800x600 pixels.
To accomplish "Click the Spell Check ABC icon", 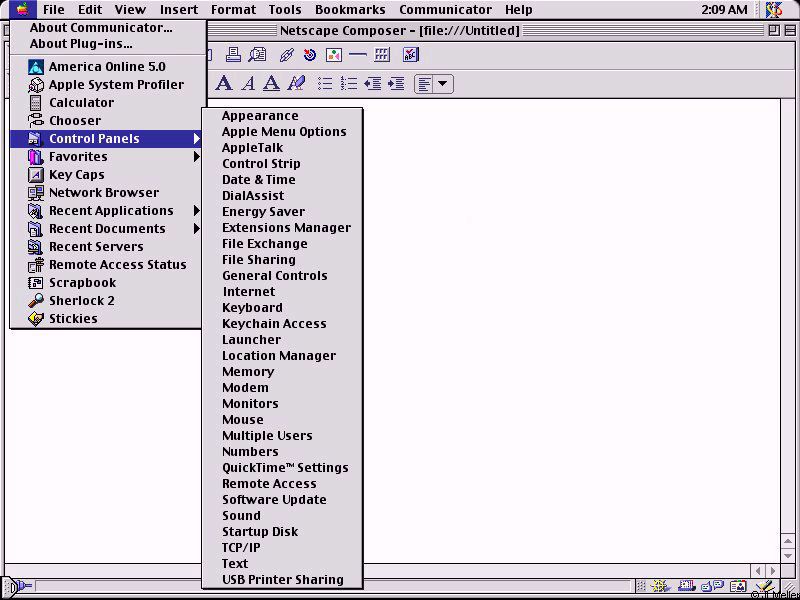I will click(410, 55).
